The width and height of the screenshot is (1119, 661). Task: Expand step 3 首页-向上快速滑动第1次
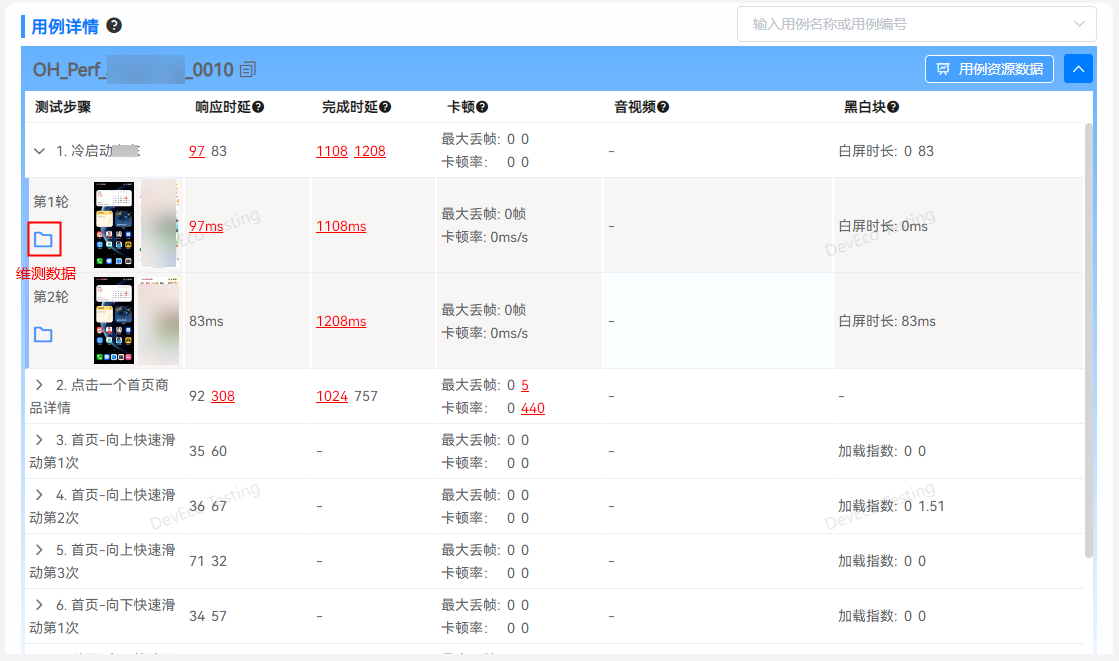pos(40,439)
